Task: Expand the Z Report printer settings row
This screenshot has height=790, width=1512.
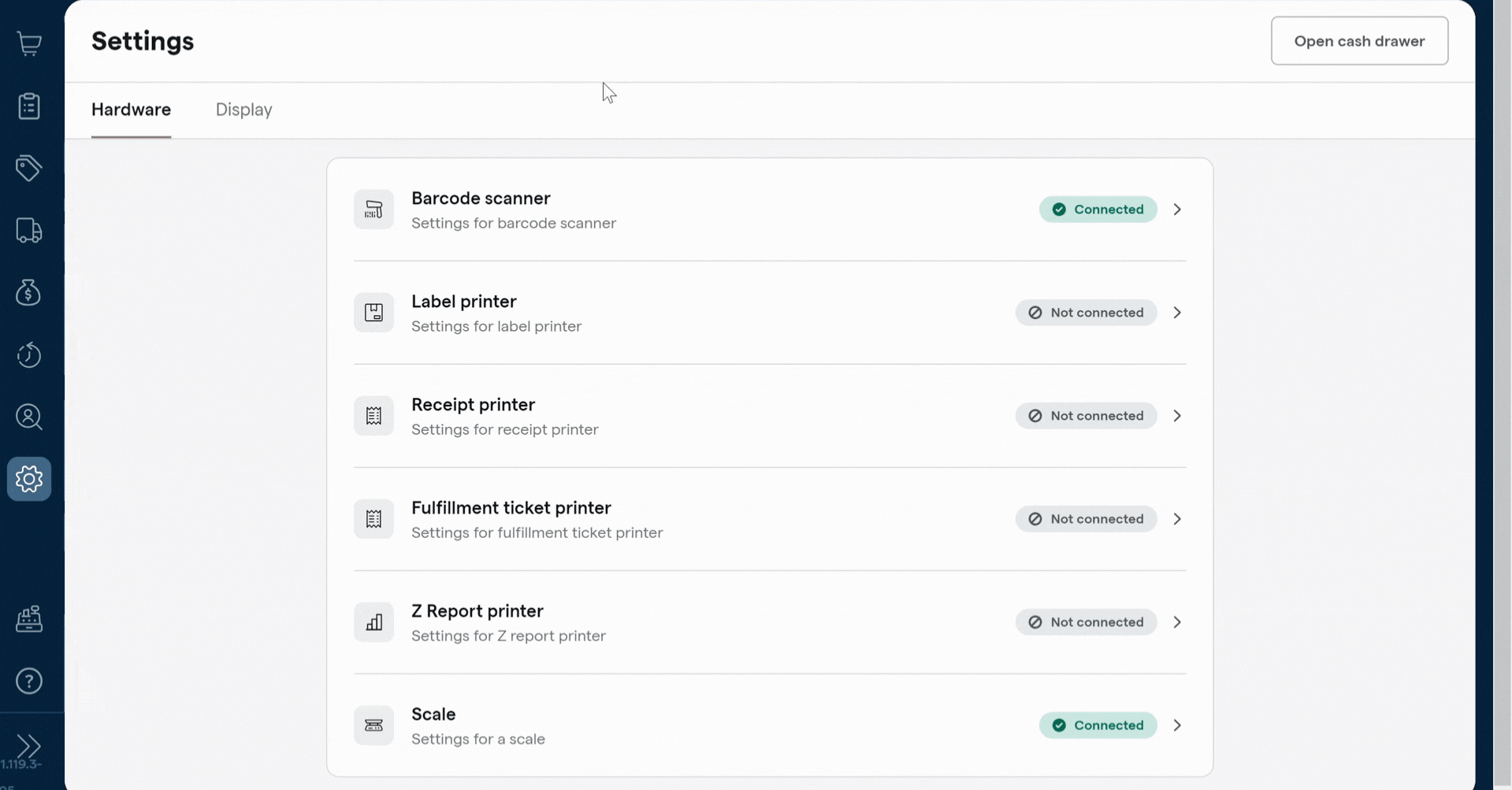Action: pyautogui.click(x=1177, y=621)
